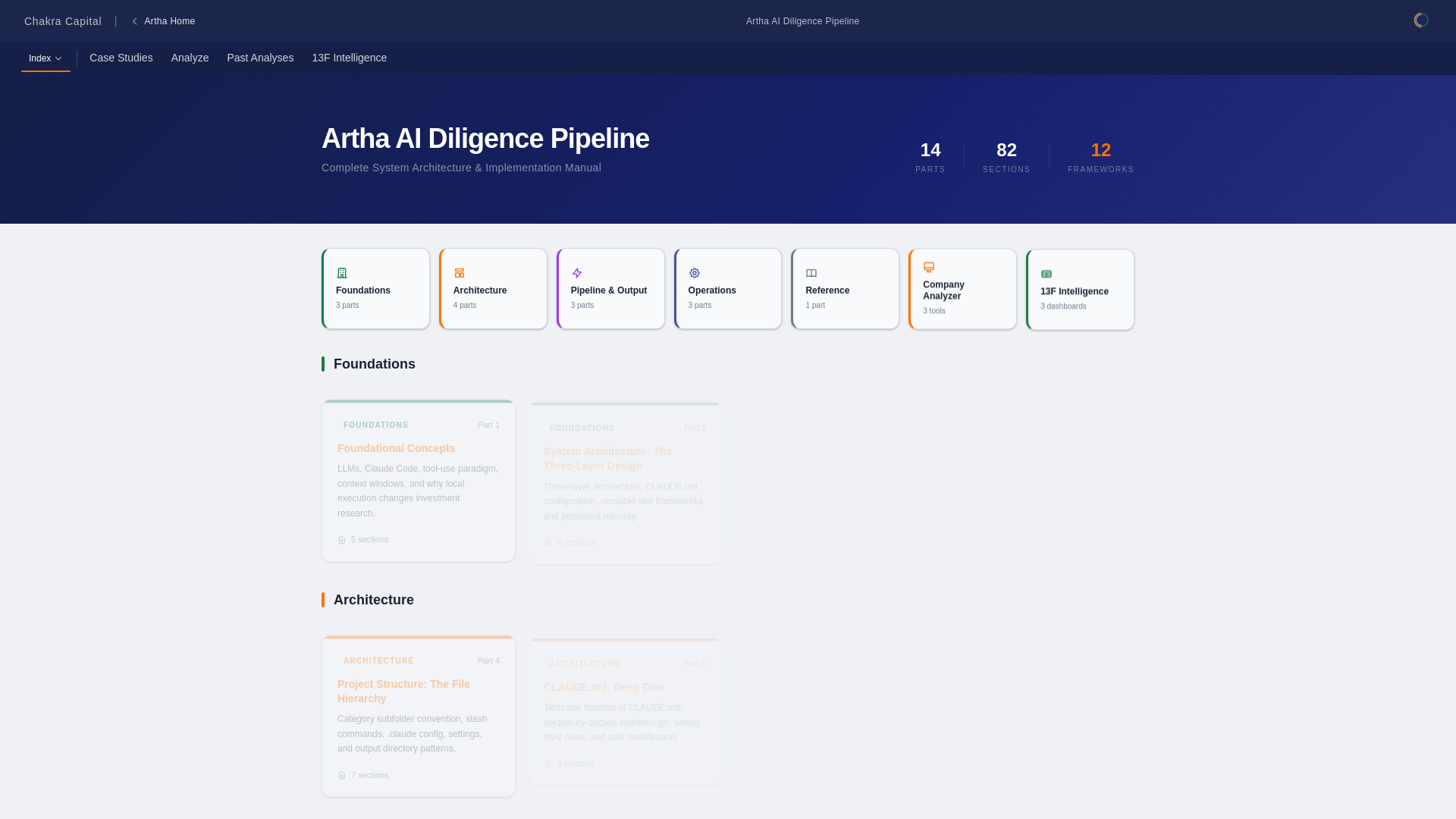This screenshot has width=1456, height=819.
Task: Open the Operations 3 parts card
Action: pyautogui.click(x=728, y=289)
